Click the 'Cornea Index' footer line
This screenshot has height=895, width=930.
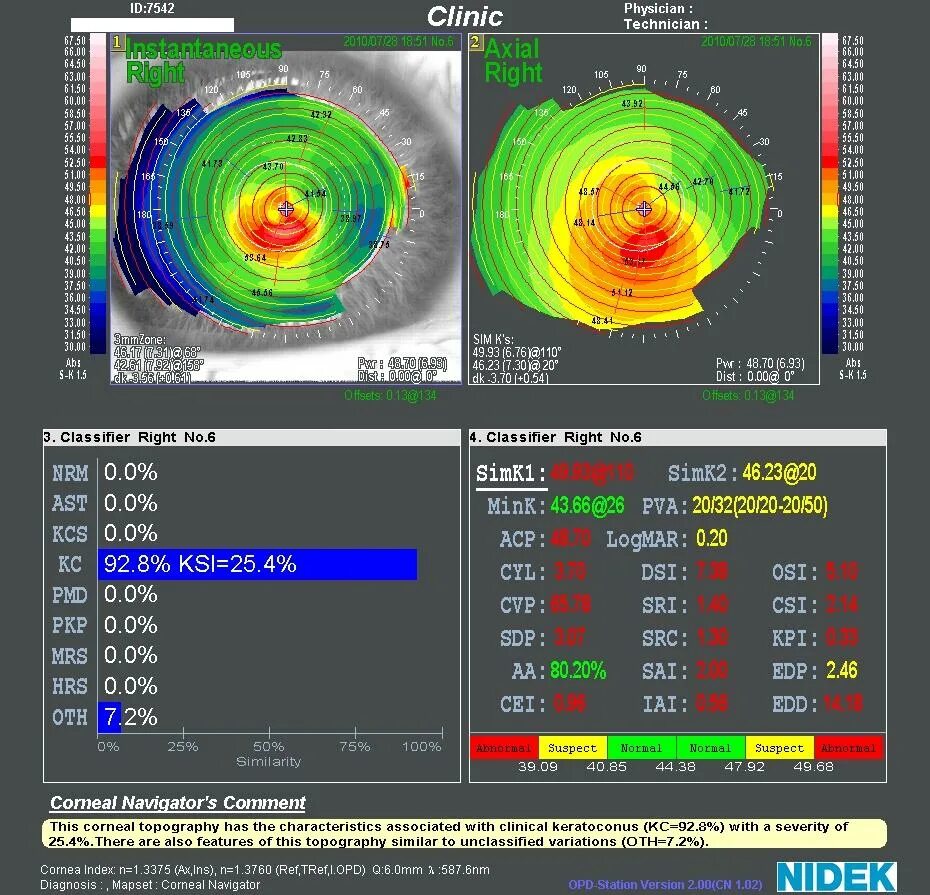tap(265, 869)
